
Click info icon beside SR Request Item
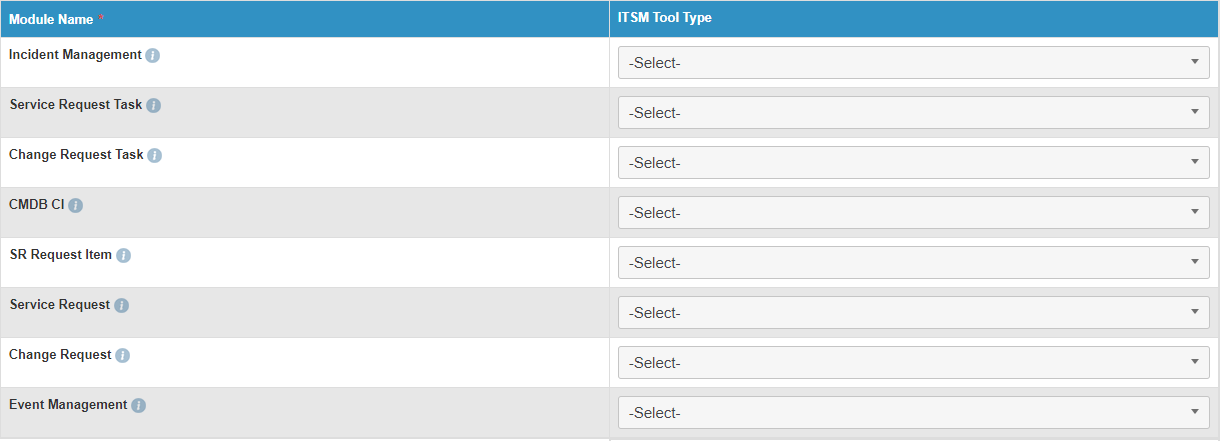(124, 255)
